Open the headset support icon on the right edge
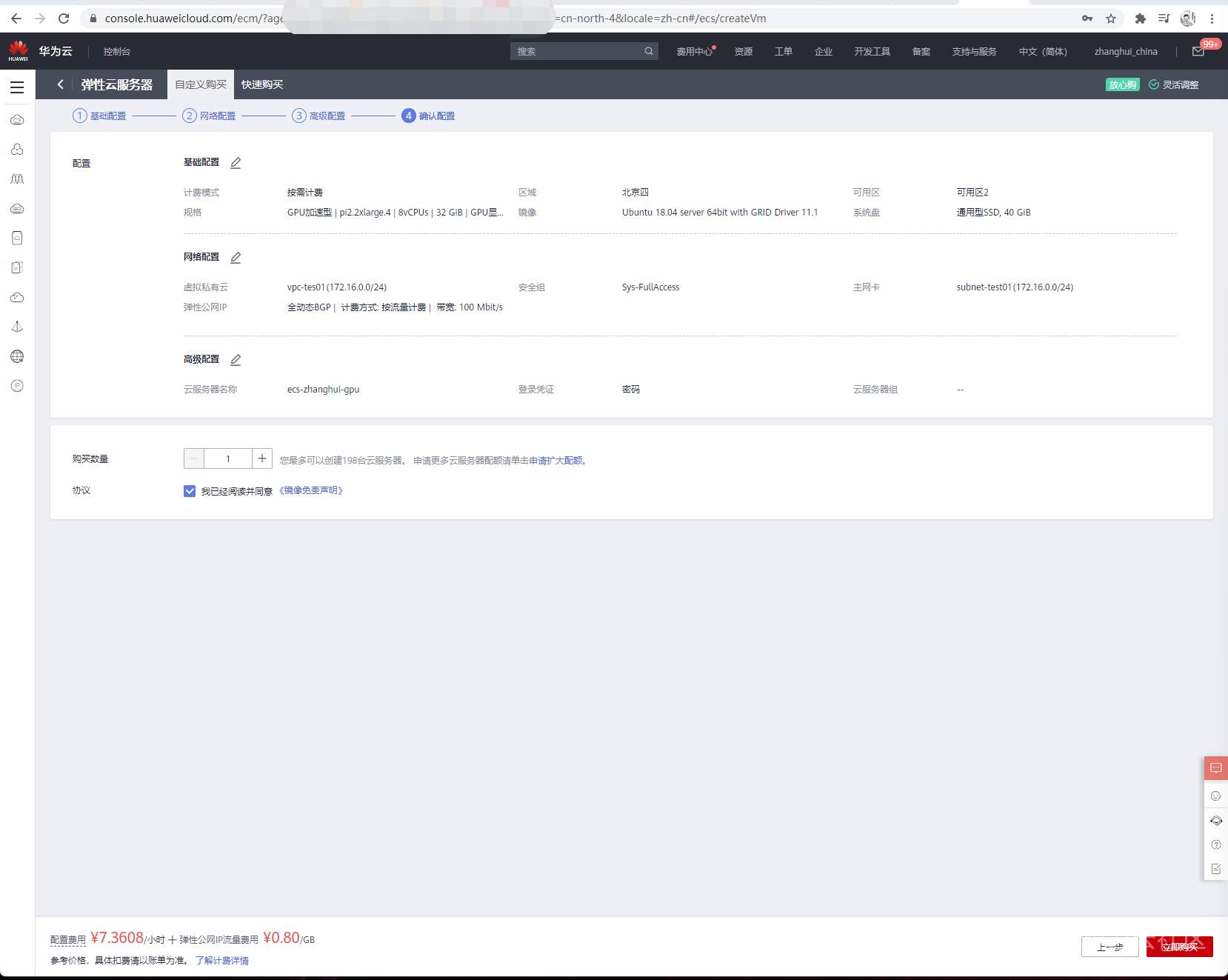This screenshot has height=980, width=1228. pos(1216,821)
